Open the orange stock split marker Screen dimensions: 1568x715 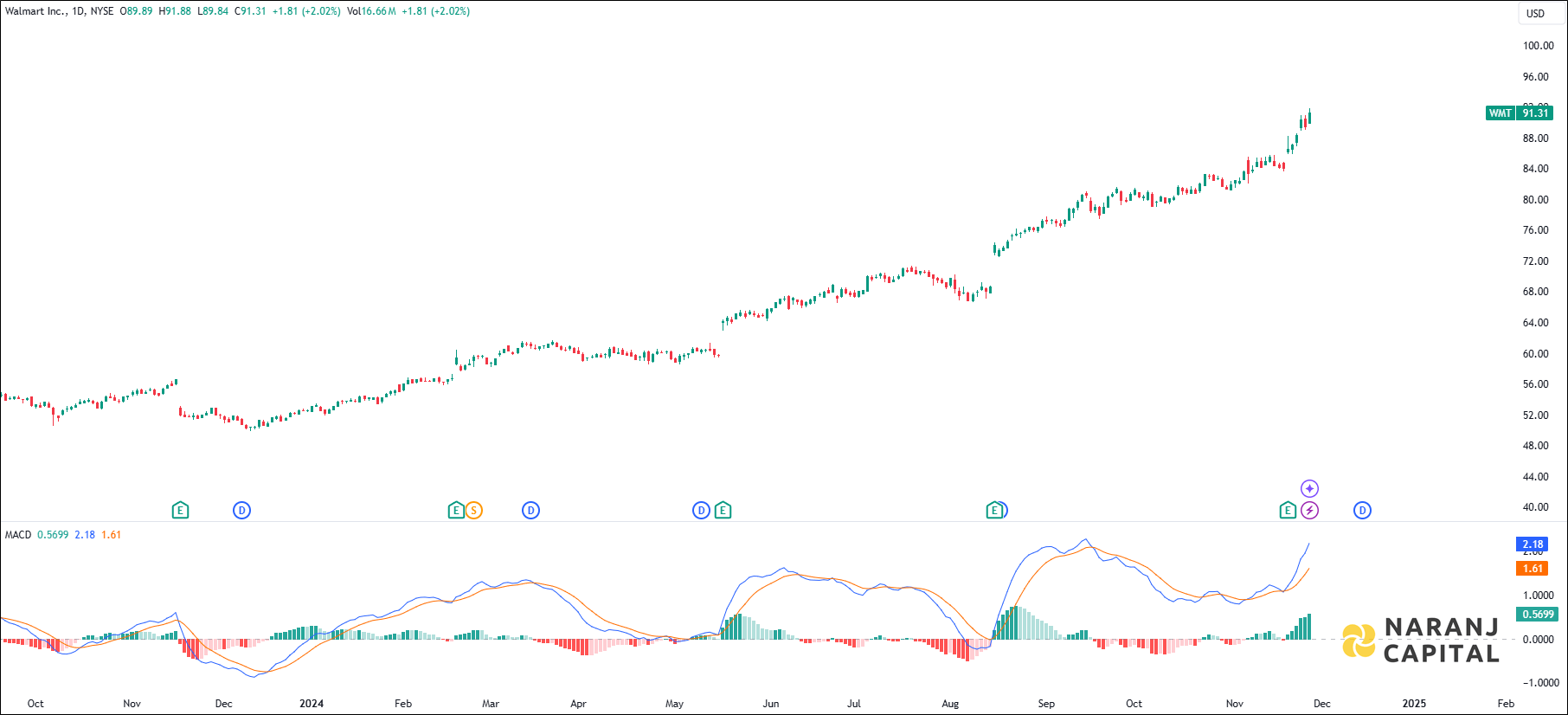pyautogui.click(x=473, y=511)
